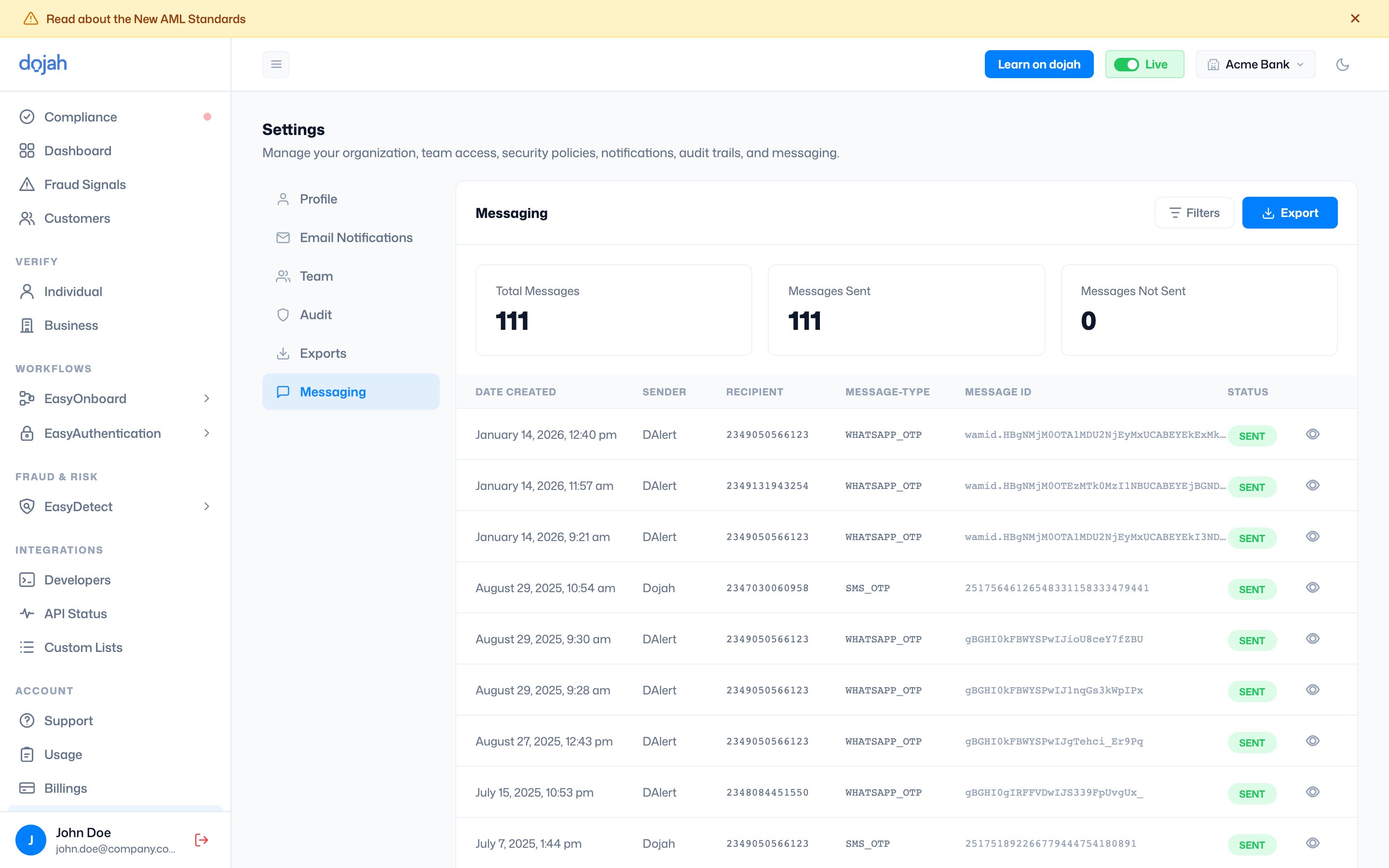Expand the EasyDetect section chevron
Image resolution: width=1389 pixels, height=868 pixels.
click(x=206, y=506)
